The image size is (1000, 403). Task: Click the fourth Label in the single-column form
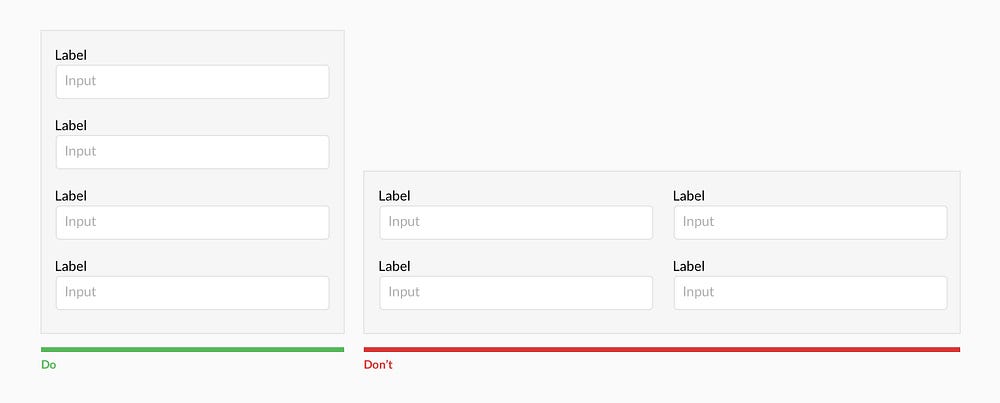coord(71,267)
